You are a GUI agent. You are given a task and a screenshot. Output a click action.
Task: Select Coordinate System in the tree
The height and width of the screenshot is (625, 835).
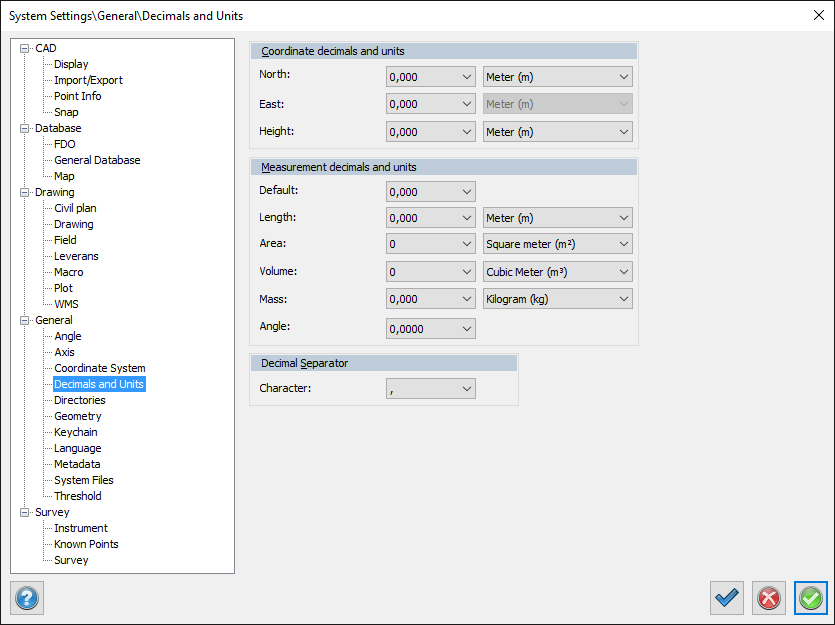pyautogui.click(x=99, y=368)
